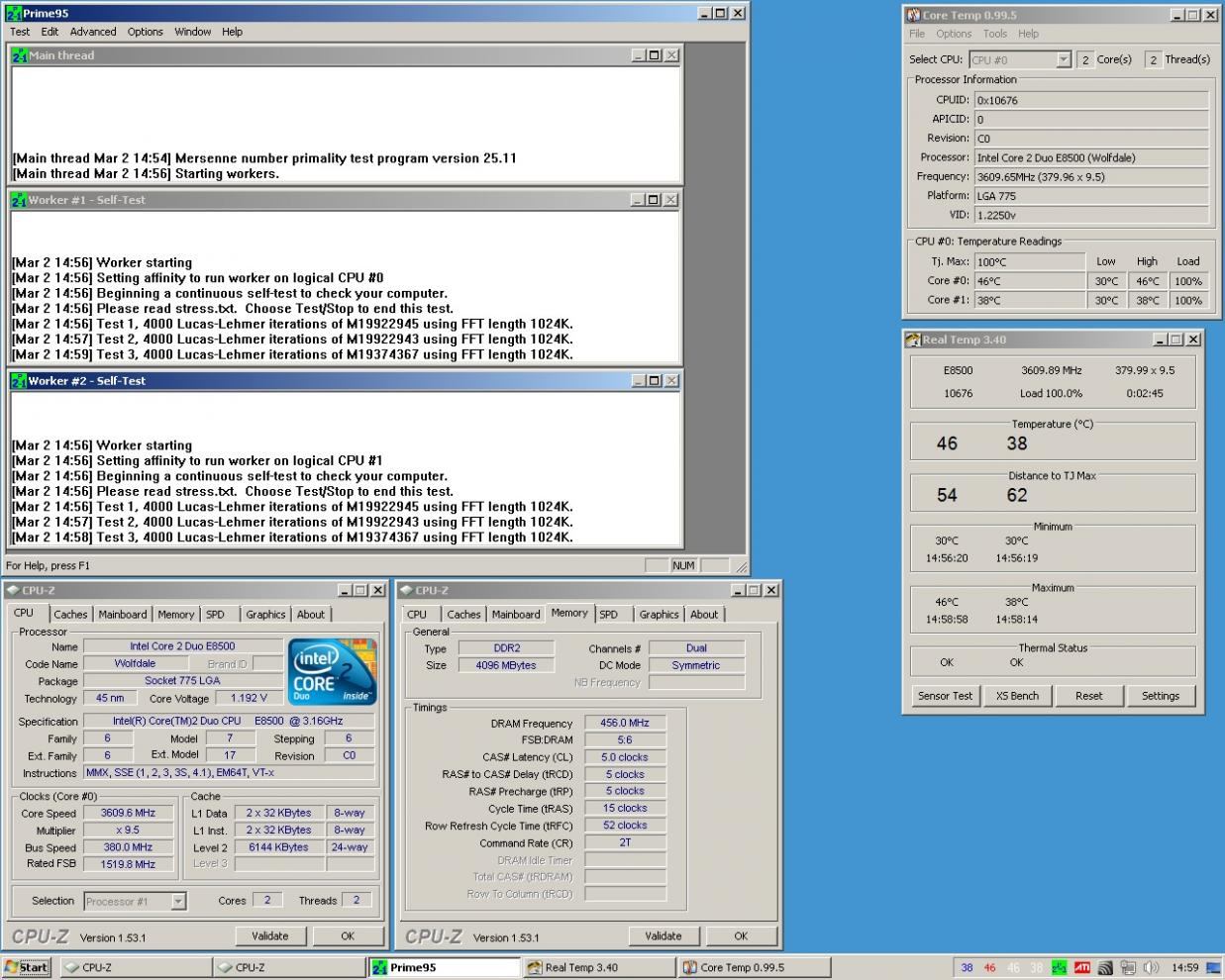The image size is (1225, 980).
Task: Click Worker #1 Test 3 log line
Action: (x=292, y=354)
